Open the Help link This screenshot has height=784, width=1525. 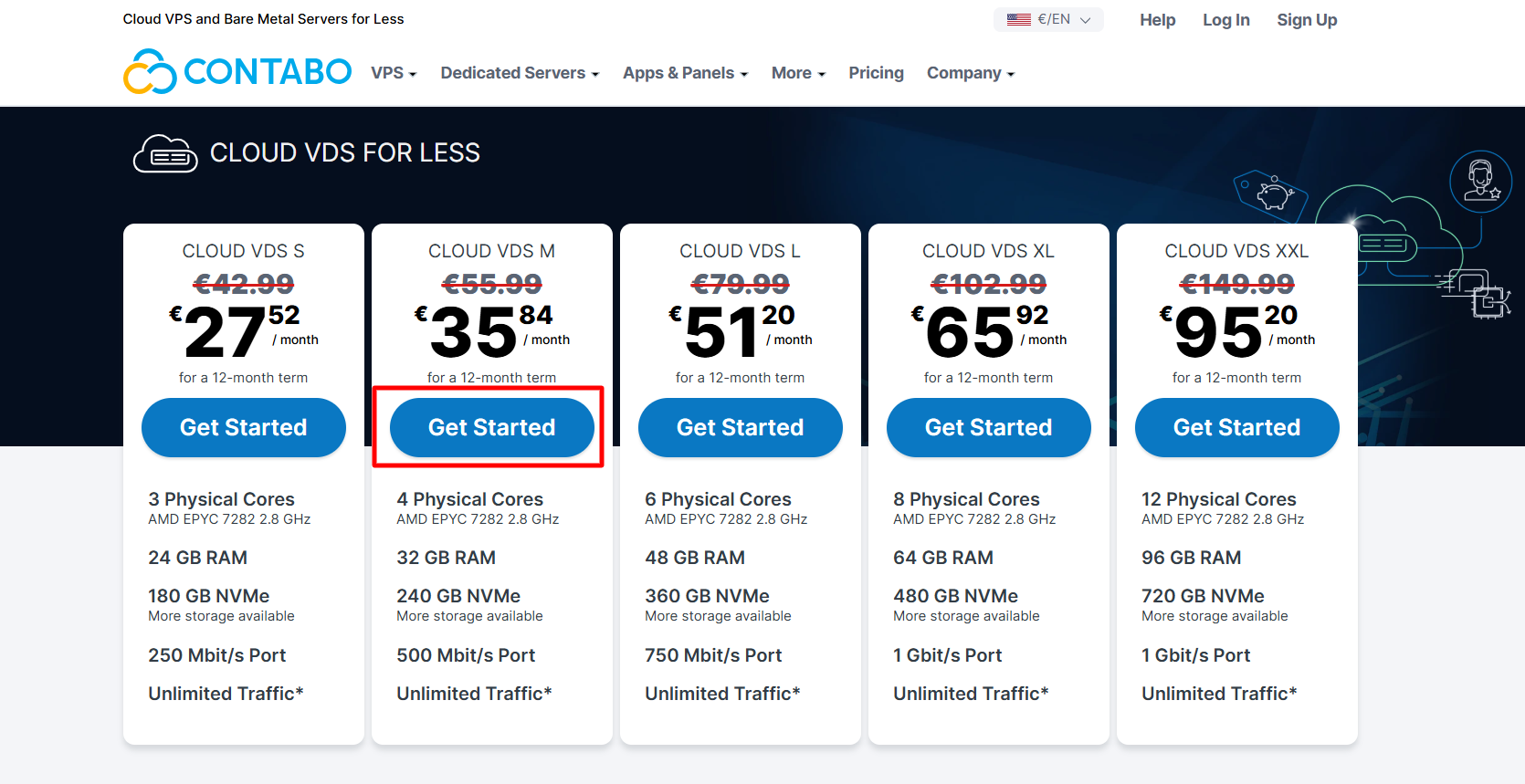click(x=1157, y=20)
